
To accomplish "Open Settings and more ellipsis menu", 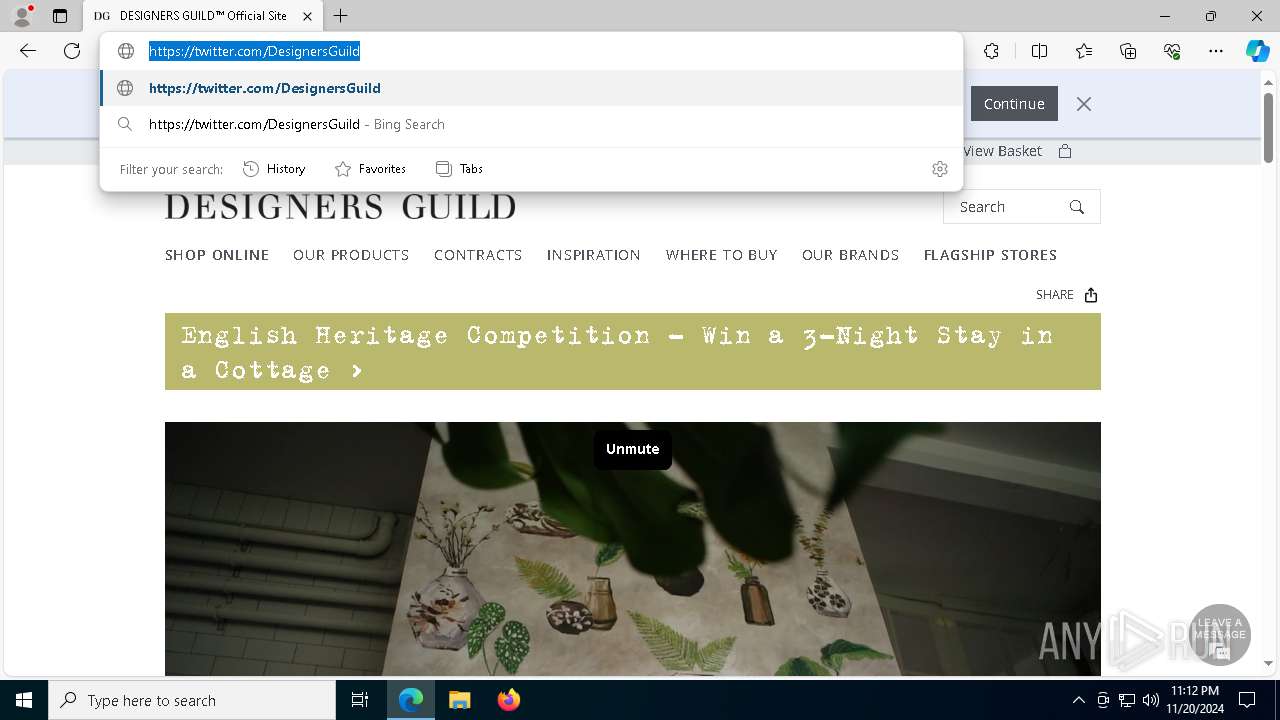I will tap(1216, 51).
